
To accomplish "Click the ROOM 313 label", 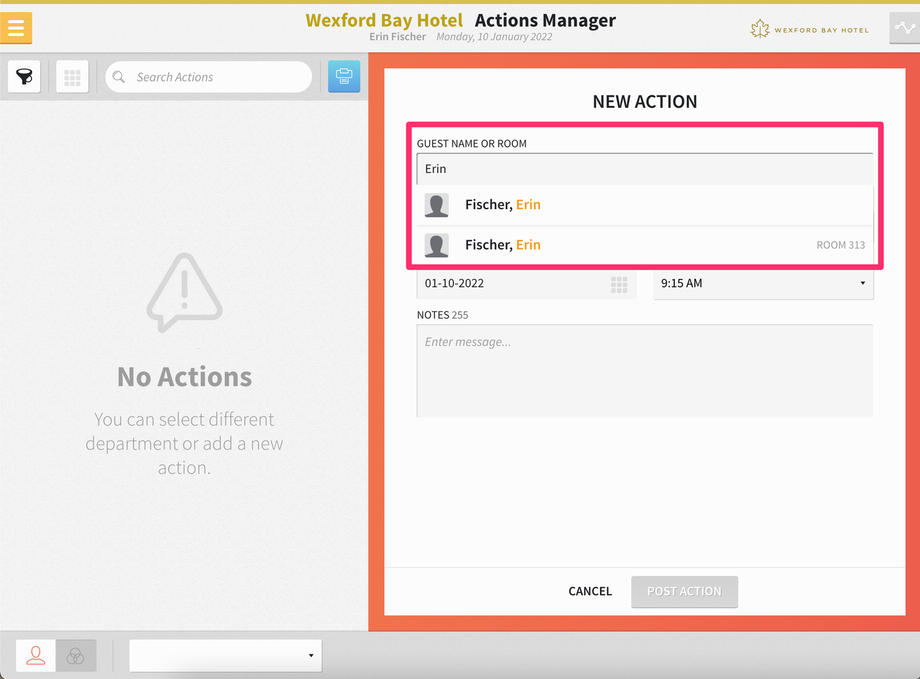I will 840,245.
